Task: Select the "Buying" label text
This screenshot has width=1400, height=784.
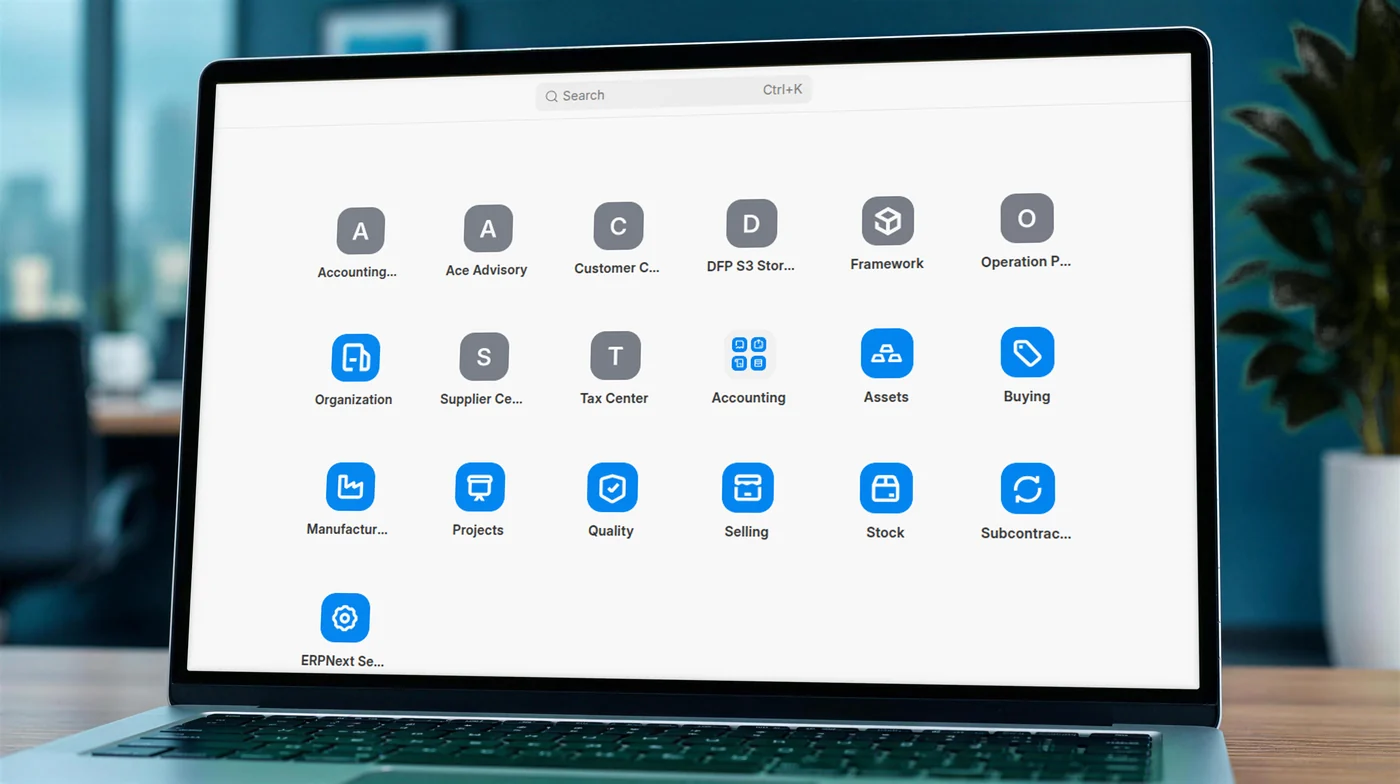Action: click(1027, 396)
